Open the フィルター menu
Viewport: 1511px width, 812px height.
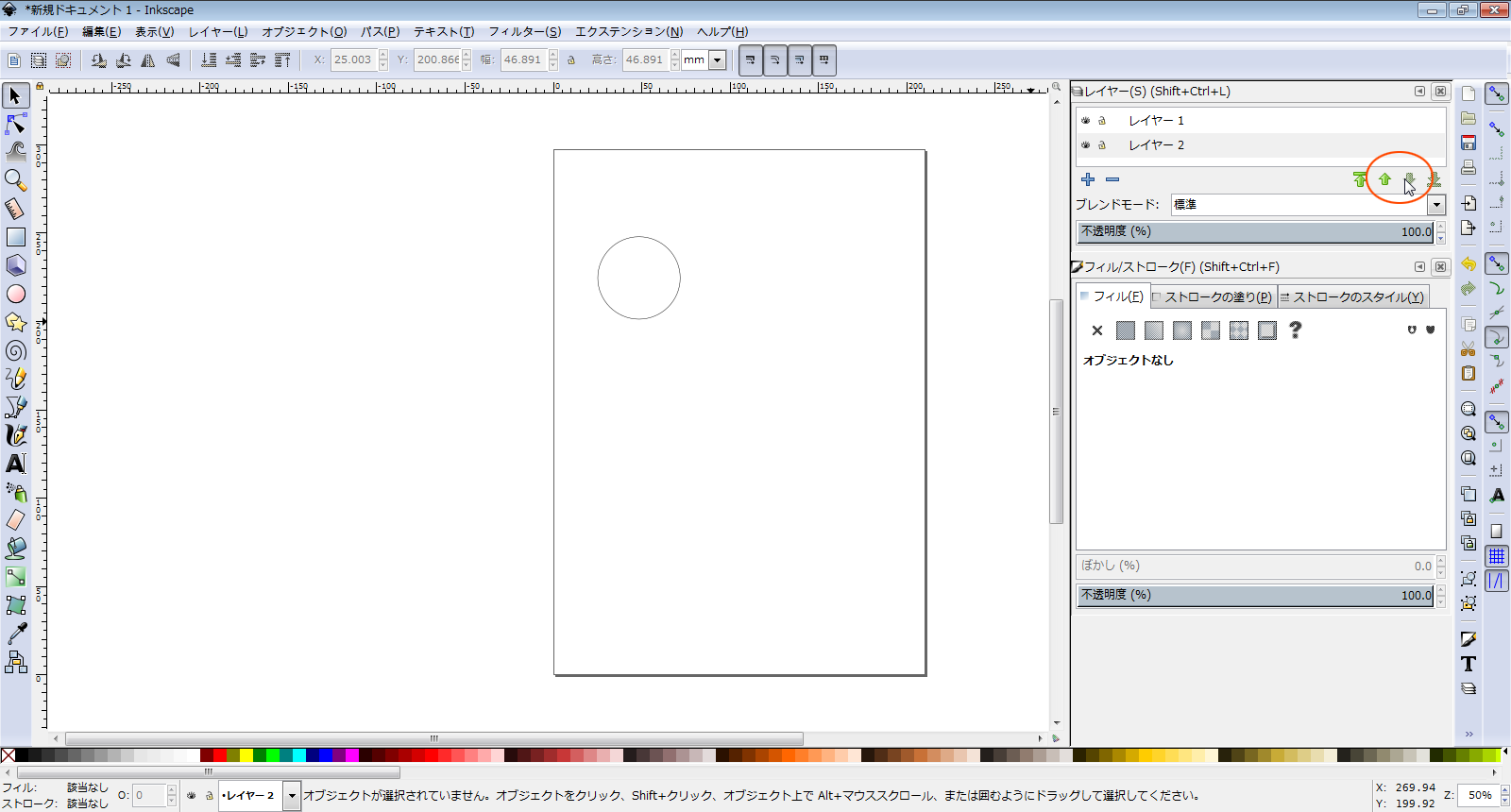524,31
